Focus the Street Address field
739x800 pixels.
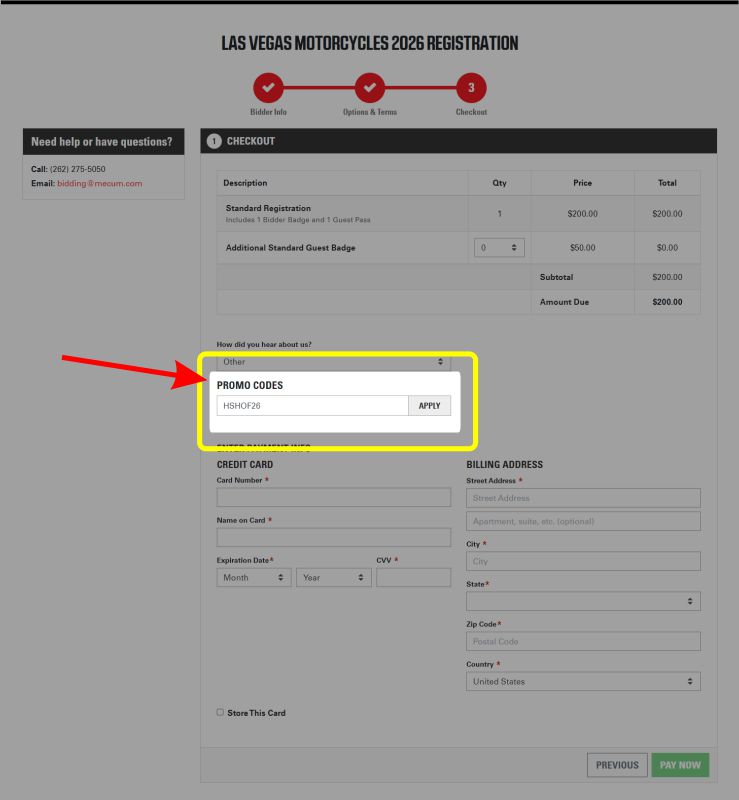583,498
